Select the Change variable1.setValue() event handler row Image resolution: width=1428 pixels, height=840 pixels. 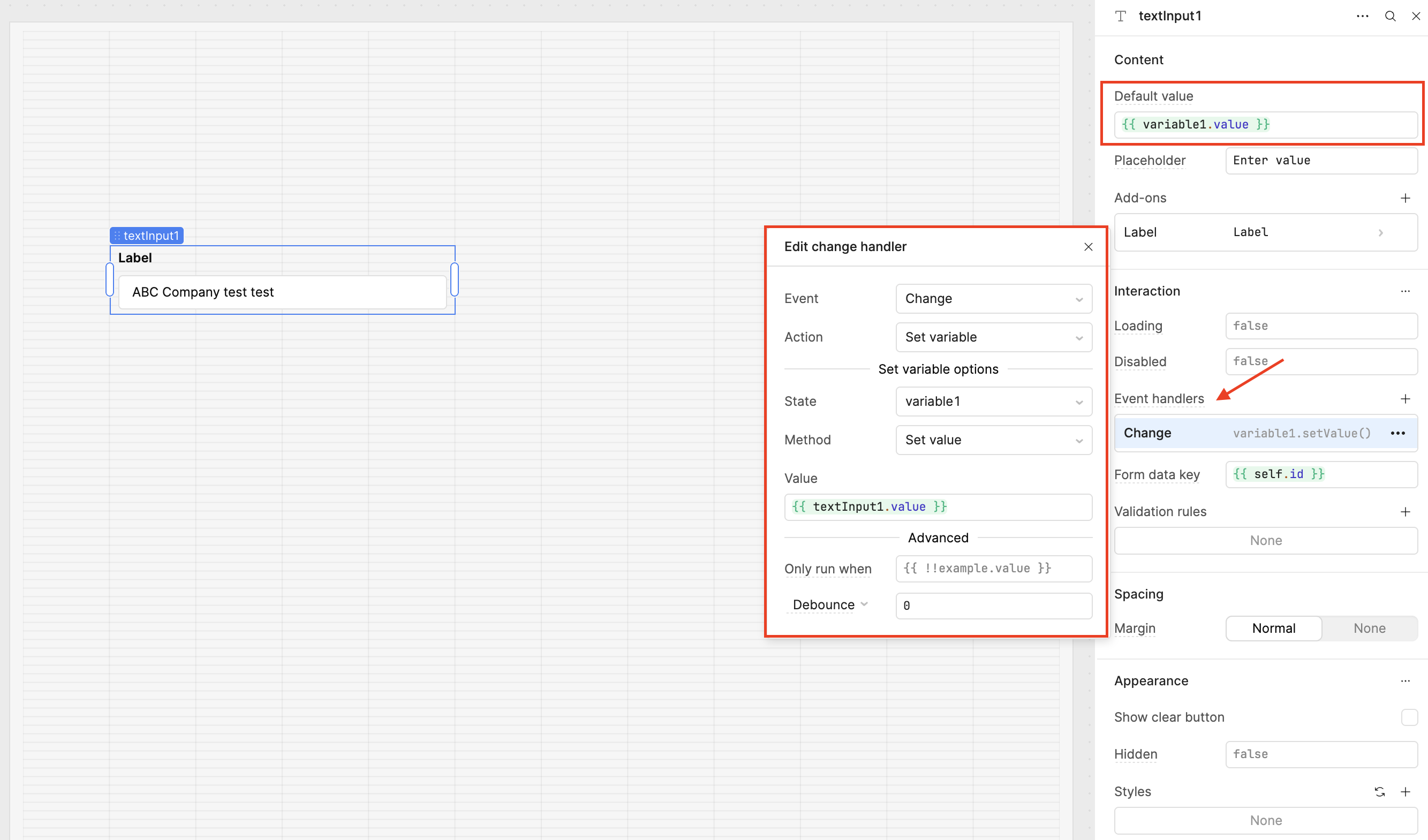point(1246,433)
